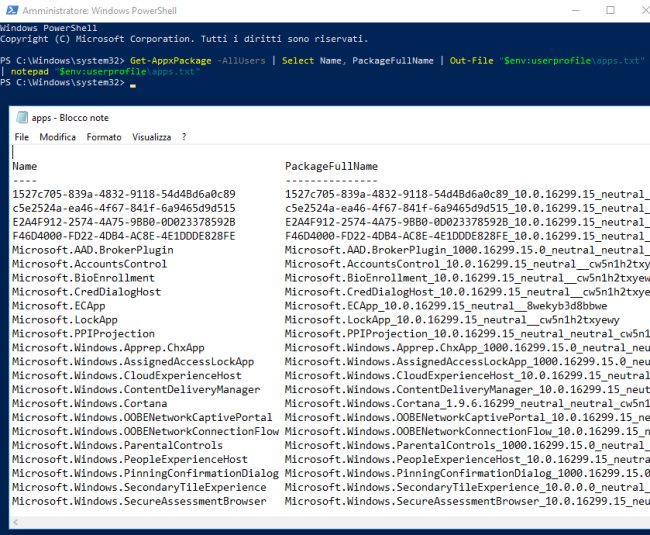Click Get-AppxPackage command text in PowerShell
The width and height of the screenshot is (650, 535).
coord(171,61)
